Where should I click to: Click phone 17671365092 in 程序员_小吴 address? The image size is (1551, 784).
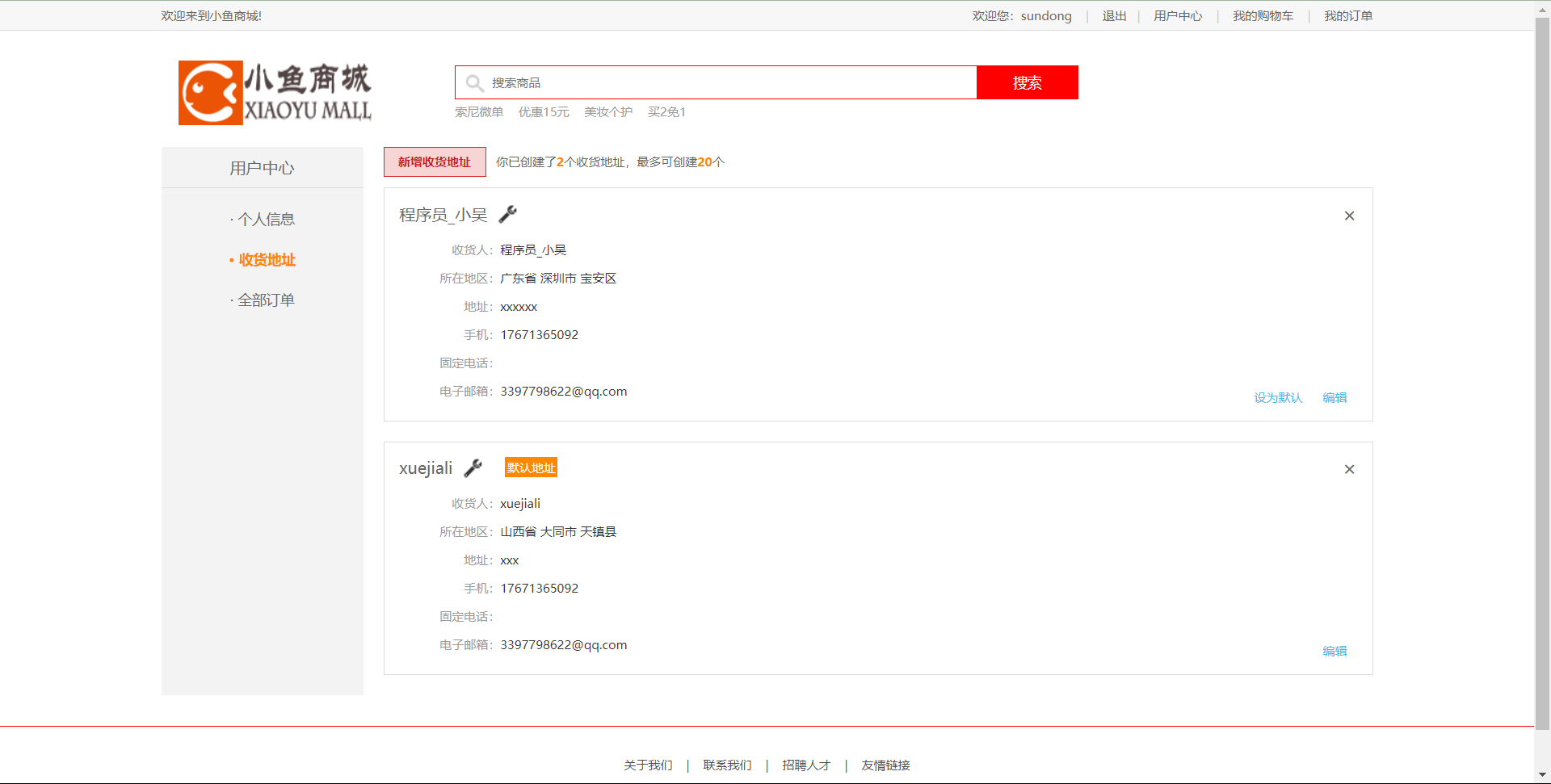coord(540,334)
